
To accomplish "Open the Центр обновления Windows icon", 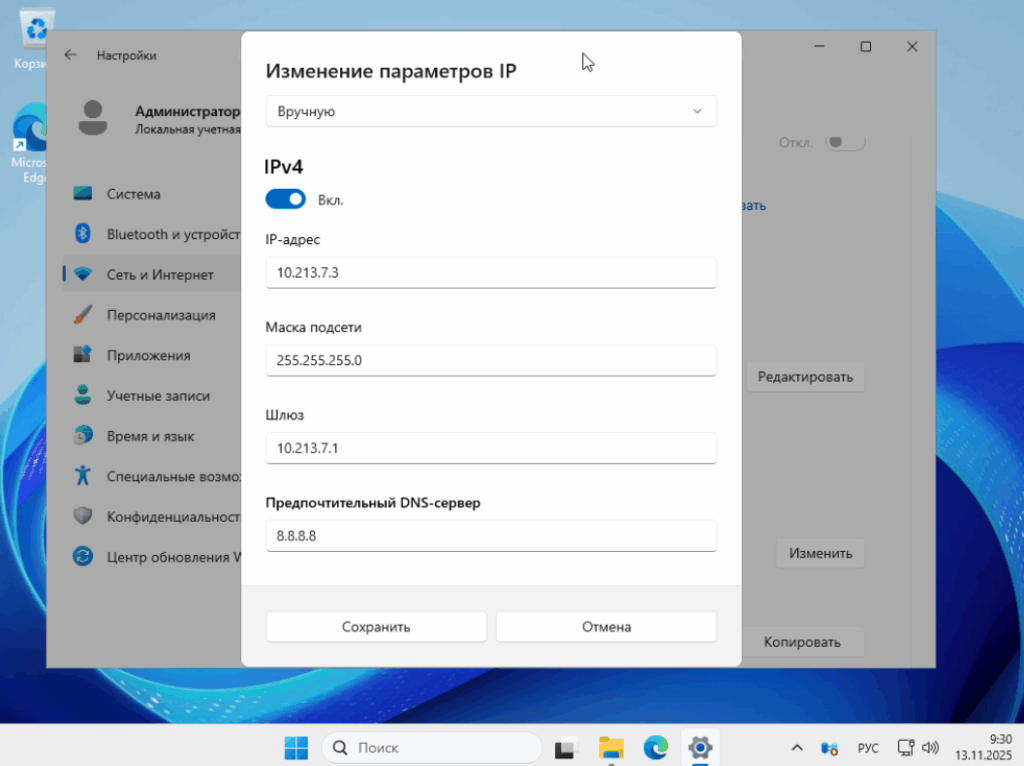I will tap(83, 556).
